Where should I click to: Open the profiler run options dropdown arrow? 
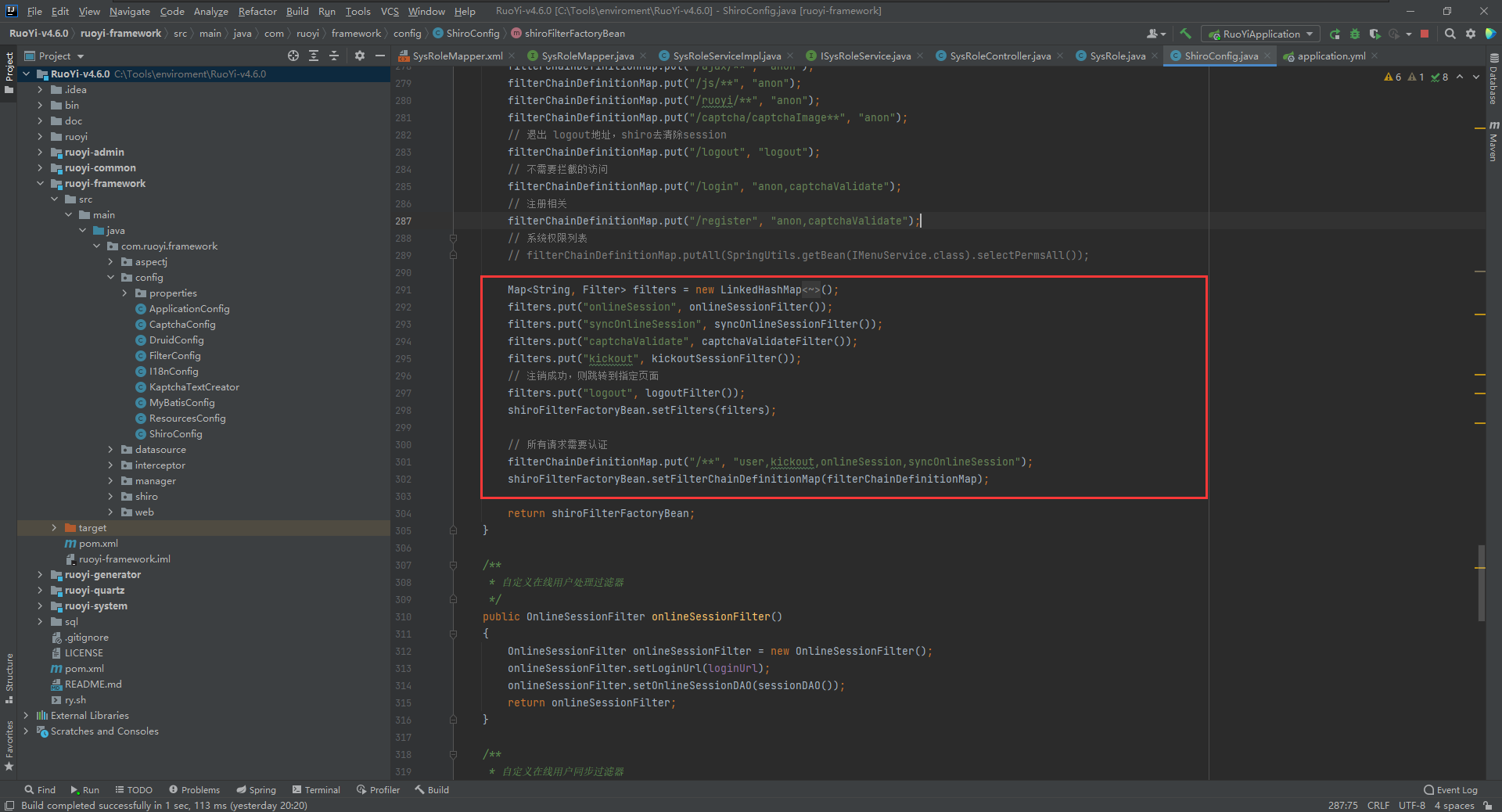1408,34
